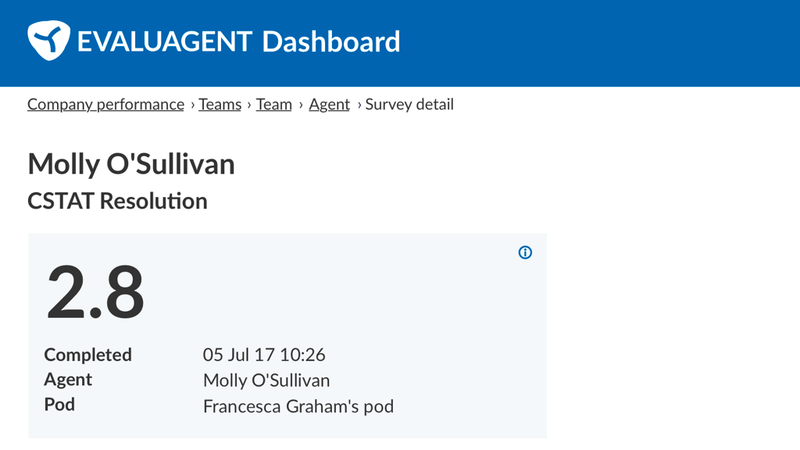This screenshot has height=450, width=800.
Task: Select the Molly O'Sullivan page heading
Action: [x=131, y=164]
